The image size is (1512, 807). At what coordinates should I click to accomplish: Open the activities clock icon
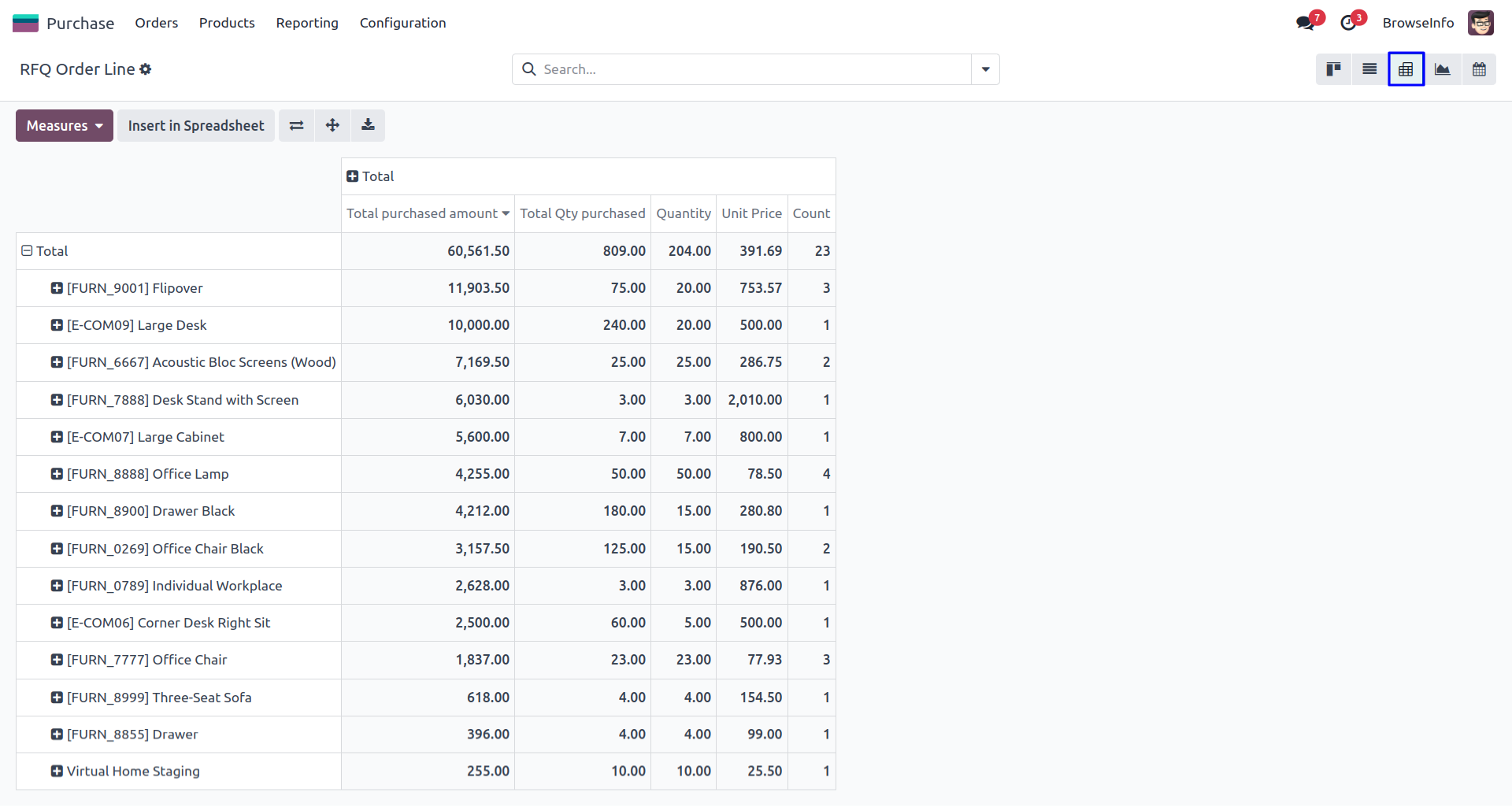pyautogui.click(x=1349, y=23)
